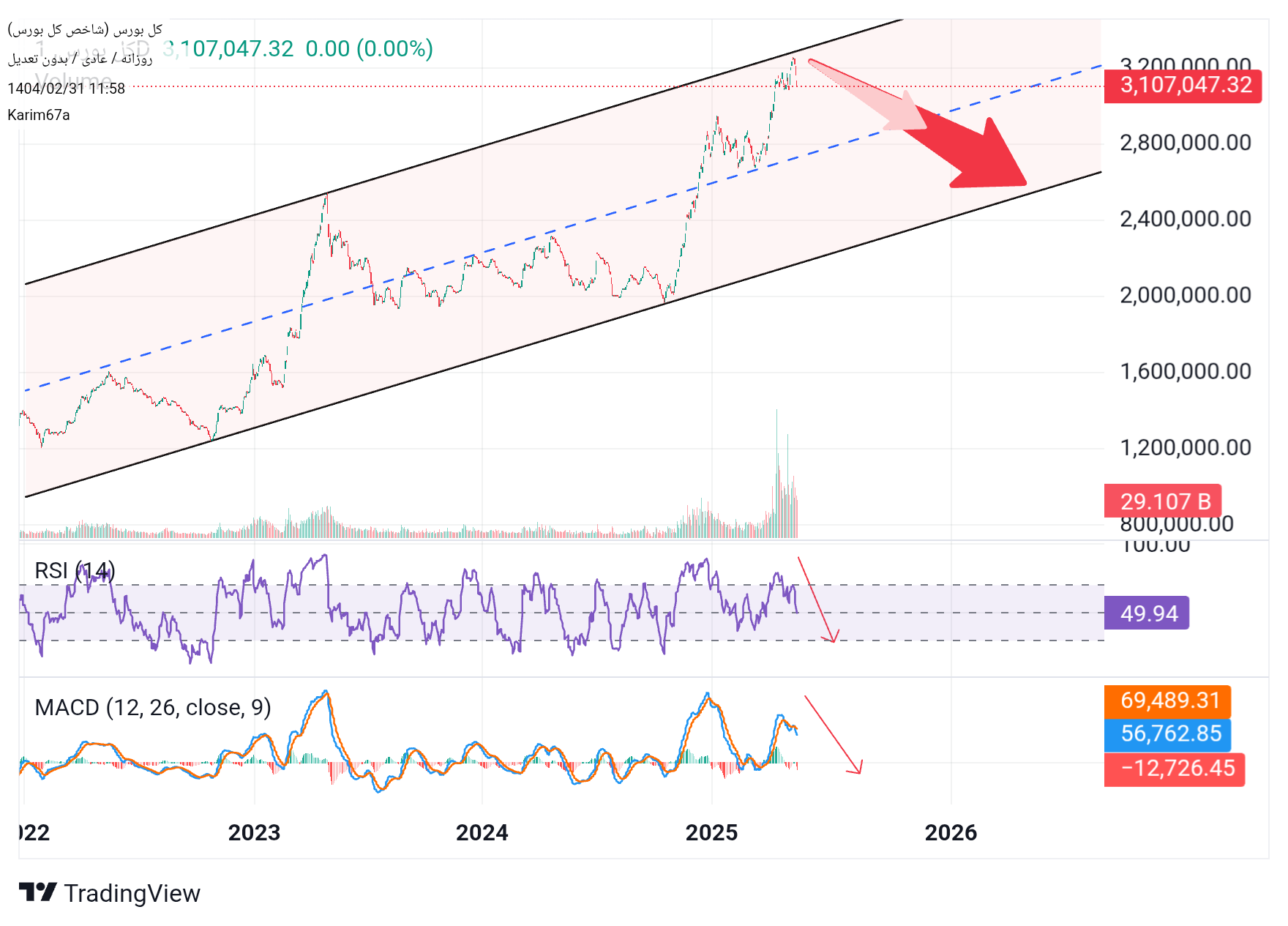Click the blue signal value tag 56,762.85
This screenshot has height=926, width=1288.
[1167, 734]
